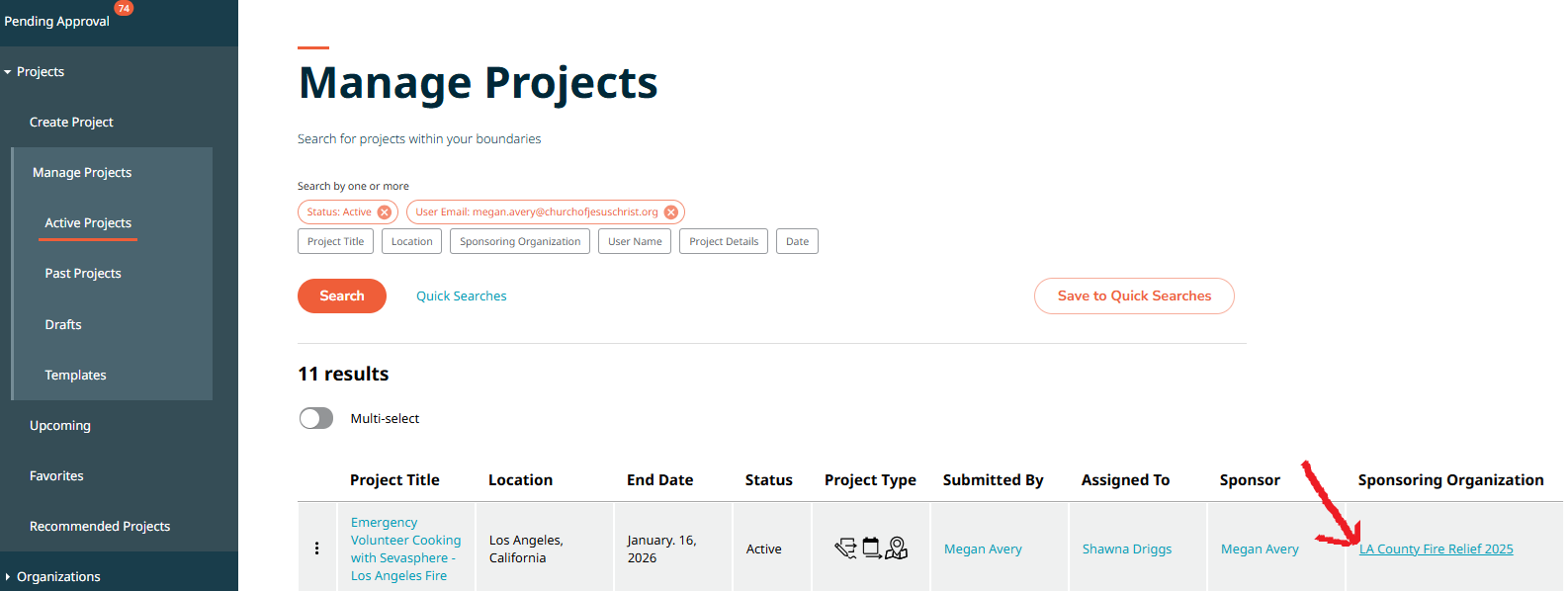Click Save to Quick Searches button
Image resolution: width=1568 pixels, height=591 pixels.
click(1134, 296)
